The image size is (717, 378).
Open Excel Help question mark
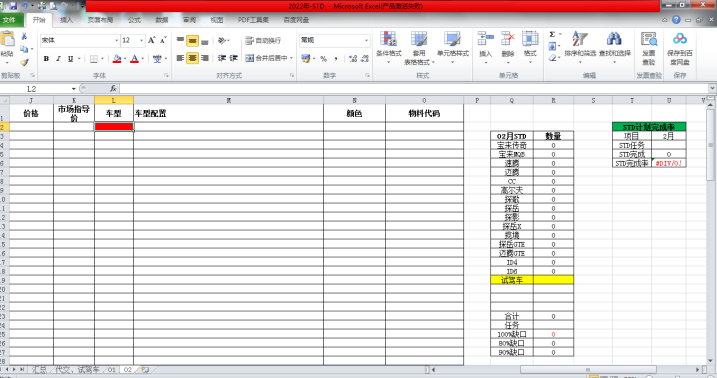pos(676,20)
